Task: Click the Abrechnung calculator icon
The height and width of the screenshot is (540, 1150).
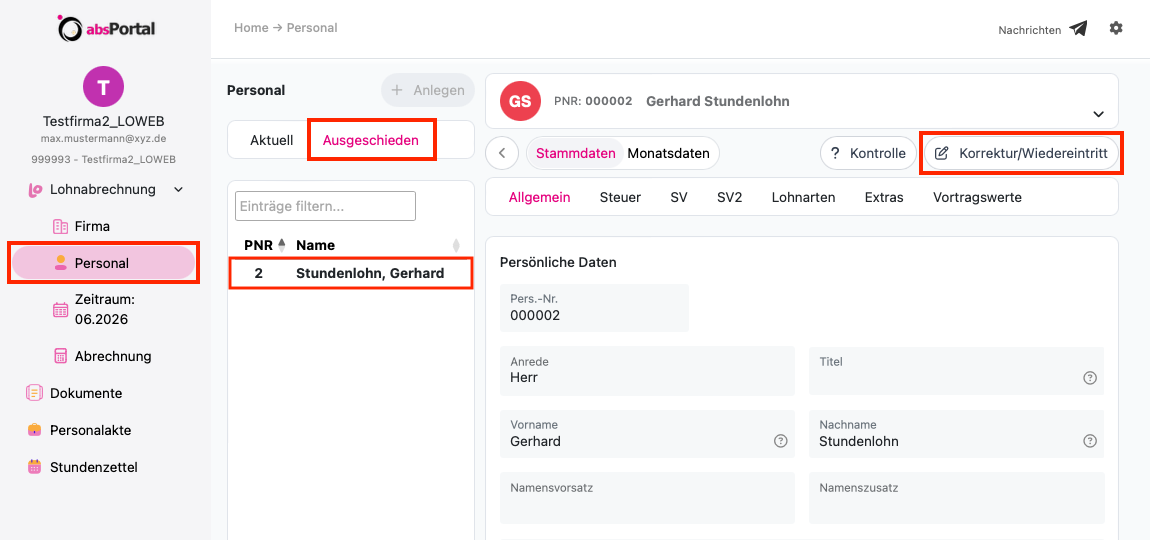Action: [x=60, y=356]
